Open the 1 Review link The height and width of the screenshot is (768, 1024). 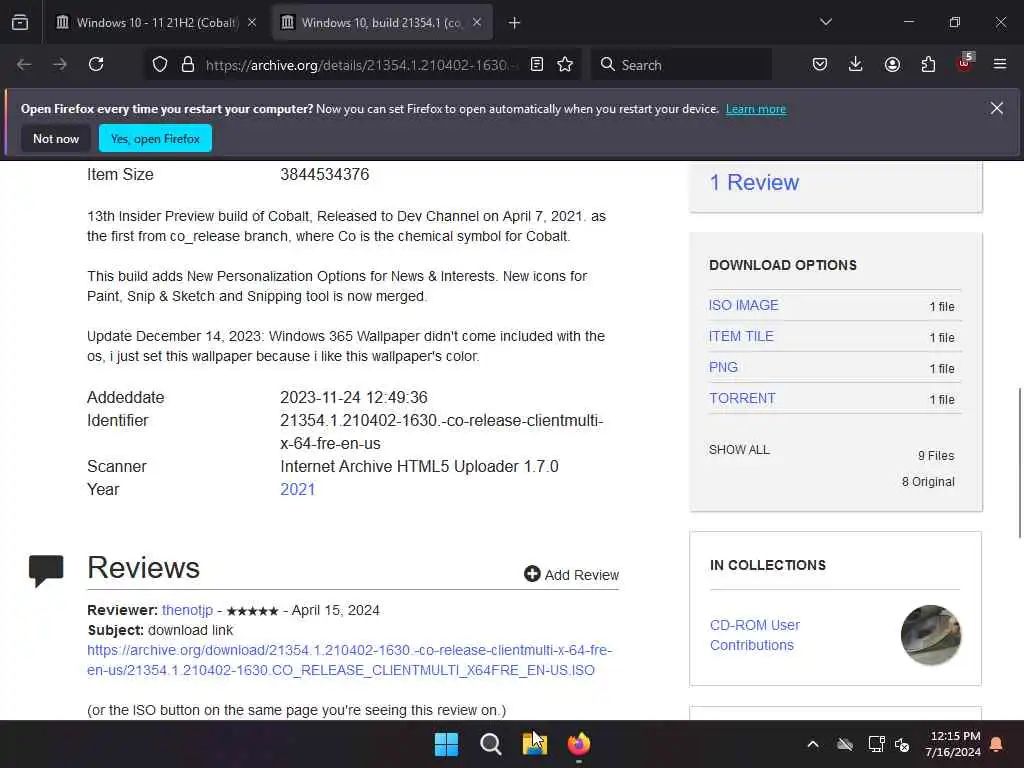pos(754,183)
